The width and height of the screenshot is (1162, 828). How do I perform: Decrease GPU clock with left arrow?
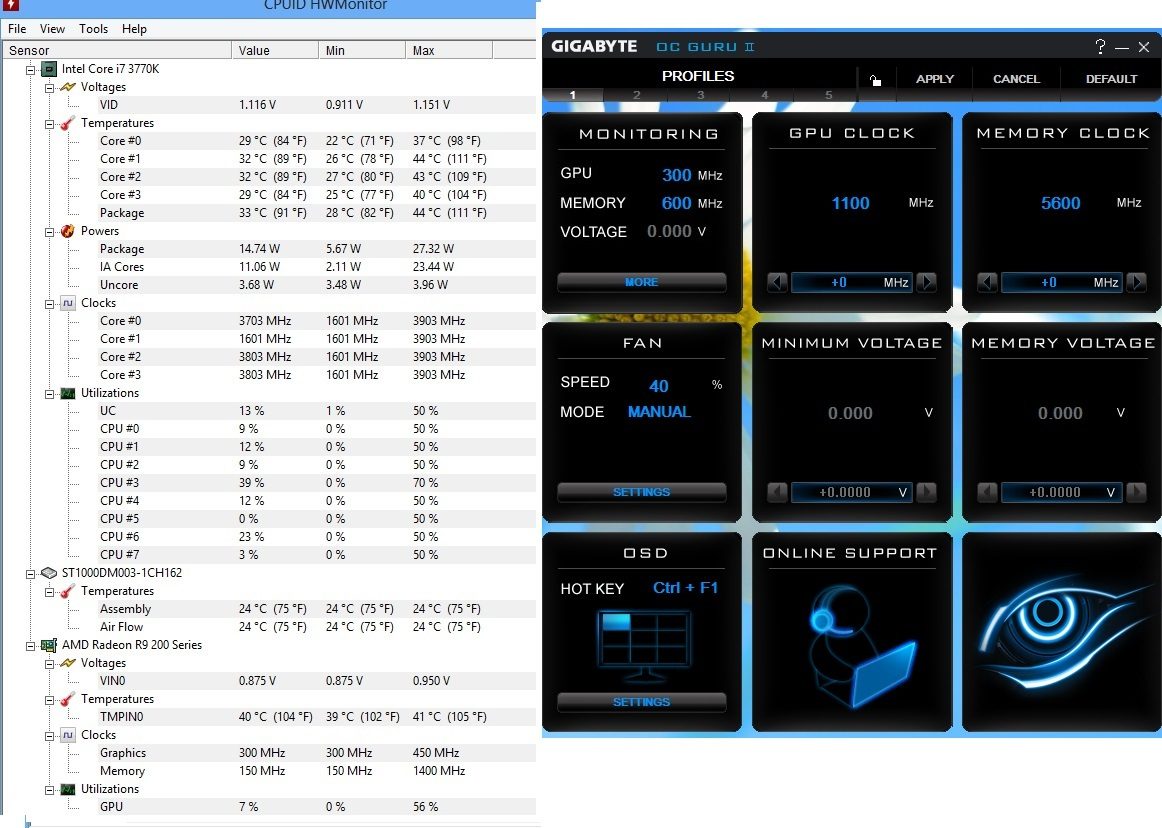(x=777, y=282)
